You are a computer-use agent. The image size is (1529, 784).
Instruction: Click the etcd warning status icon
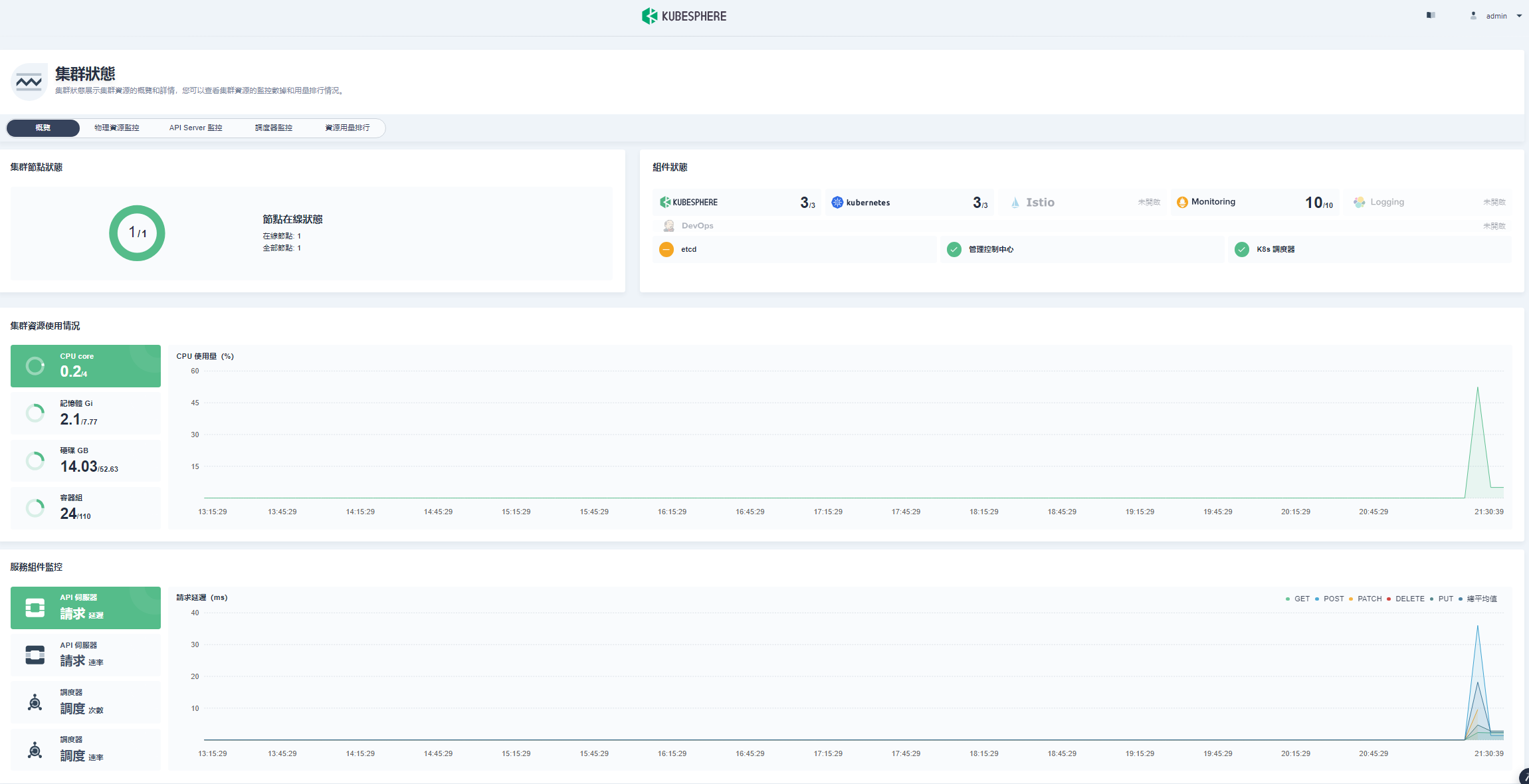[x=666, y=249]
